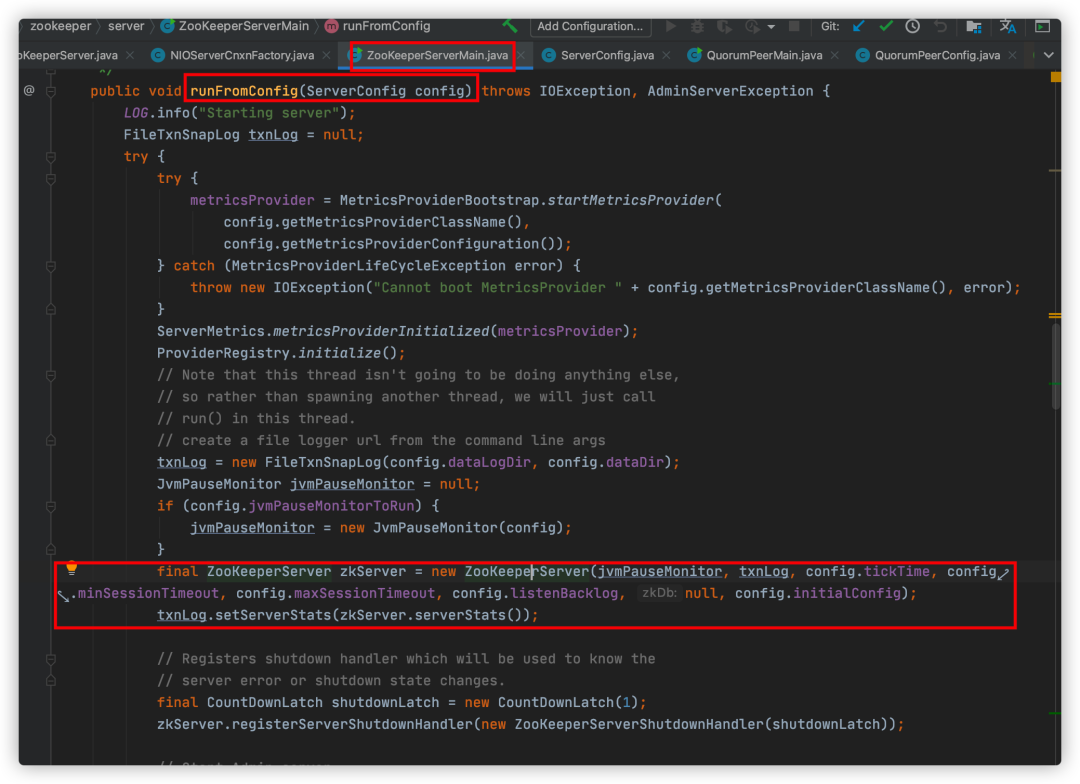The height and width of the screenshot is (784, 1080).
Task: Open Git history clock icon
Action: 913,26
